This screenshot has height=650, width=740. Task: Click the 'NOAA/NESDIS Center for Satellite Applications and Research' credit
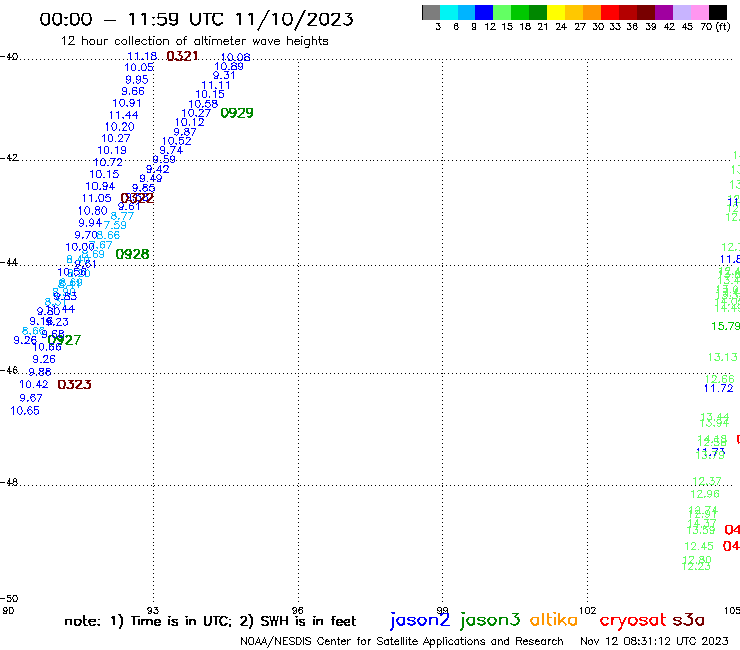(x=402, y=641)
